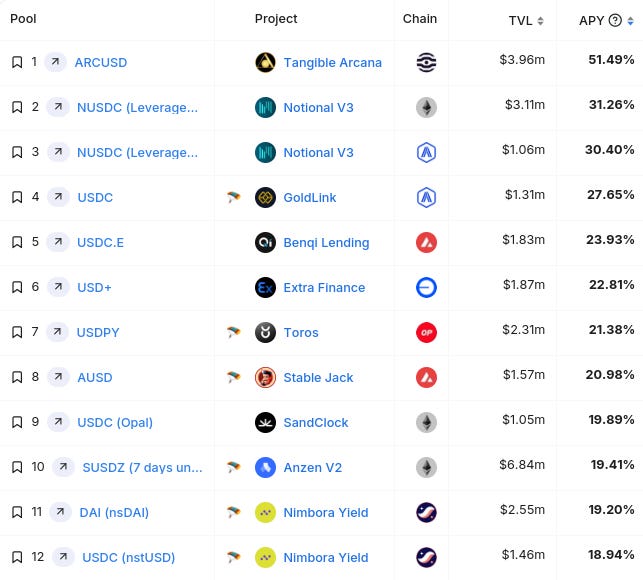Click the $3.96m TVL value

tap(522, 59)
